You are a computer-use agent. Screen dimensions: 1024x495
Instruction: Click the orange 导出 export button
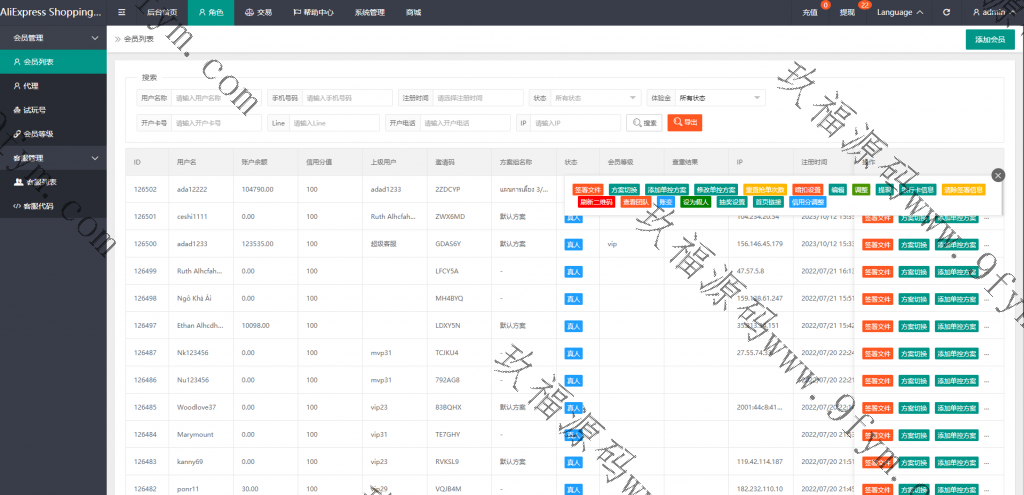point(685,122)
